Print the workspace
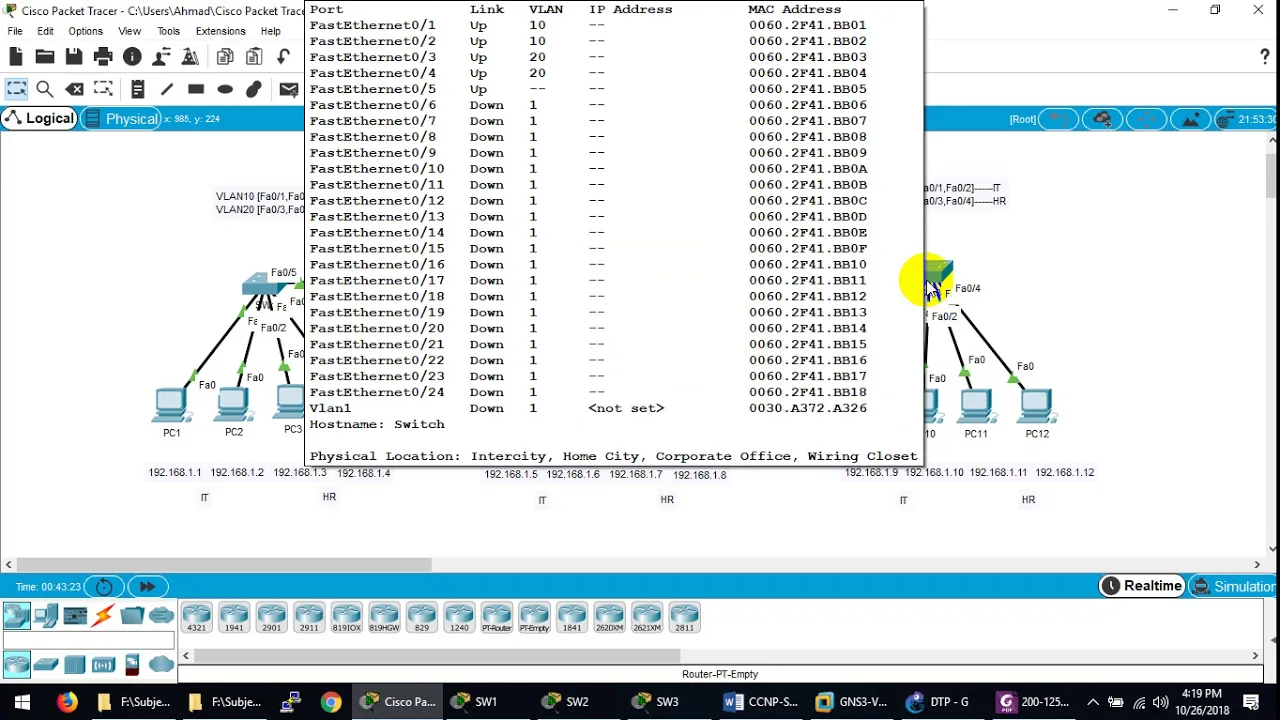1280x720 pixels. pos(103,57)
